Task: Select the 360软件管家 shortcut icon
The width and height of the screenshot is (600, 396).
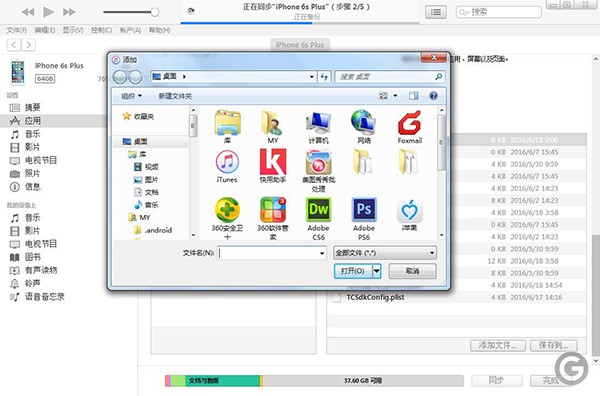Action: point(273,210)
